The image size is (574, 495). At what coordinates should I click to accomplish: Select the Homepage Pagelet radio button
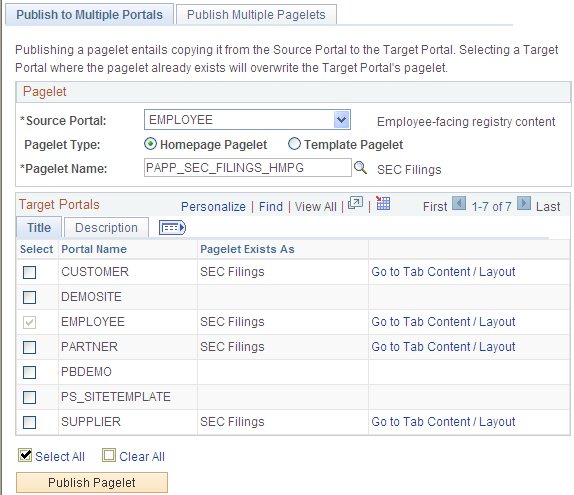point(150,144)
